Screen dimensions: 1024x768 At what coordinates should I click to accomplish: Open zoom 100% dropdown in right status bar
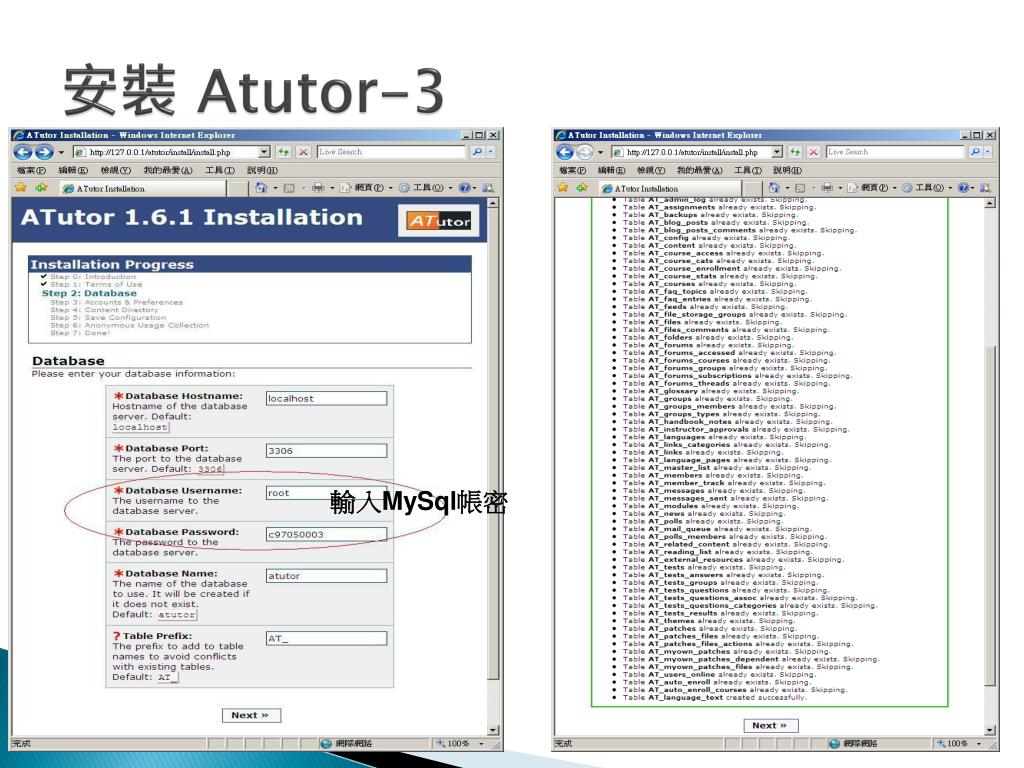tap(979, 743)
